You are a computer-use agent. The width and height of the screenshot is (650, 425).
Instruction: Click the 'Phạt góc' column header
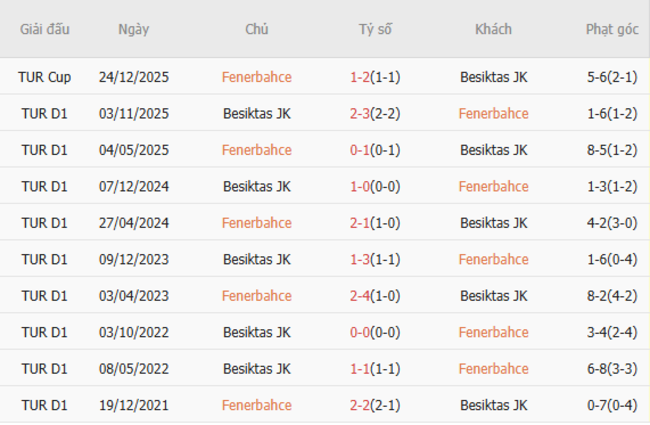pyautogui.click(x=612, y=29)
